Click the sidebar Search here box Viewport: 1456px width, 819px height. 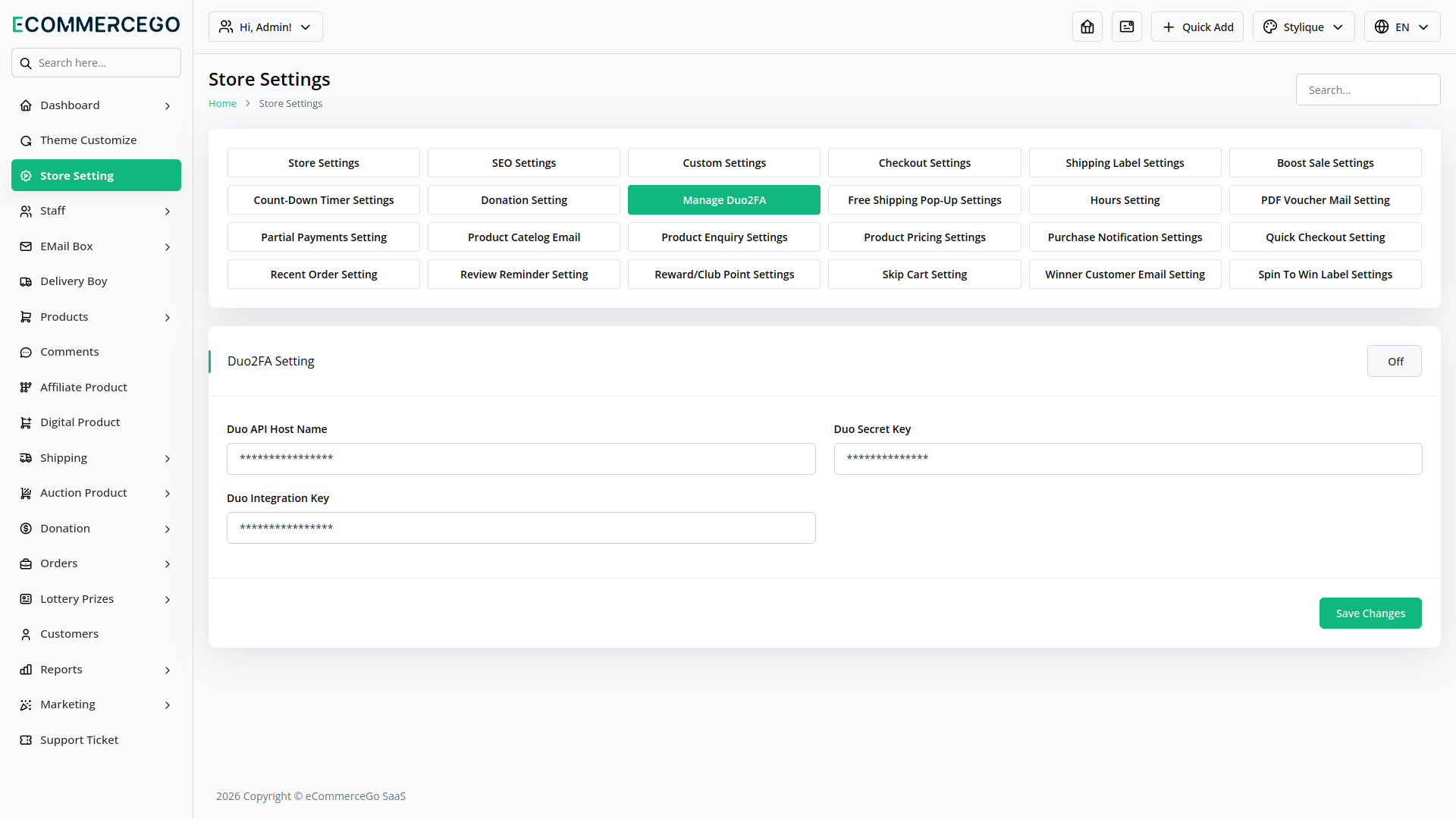[96, 63]
